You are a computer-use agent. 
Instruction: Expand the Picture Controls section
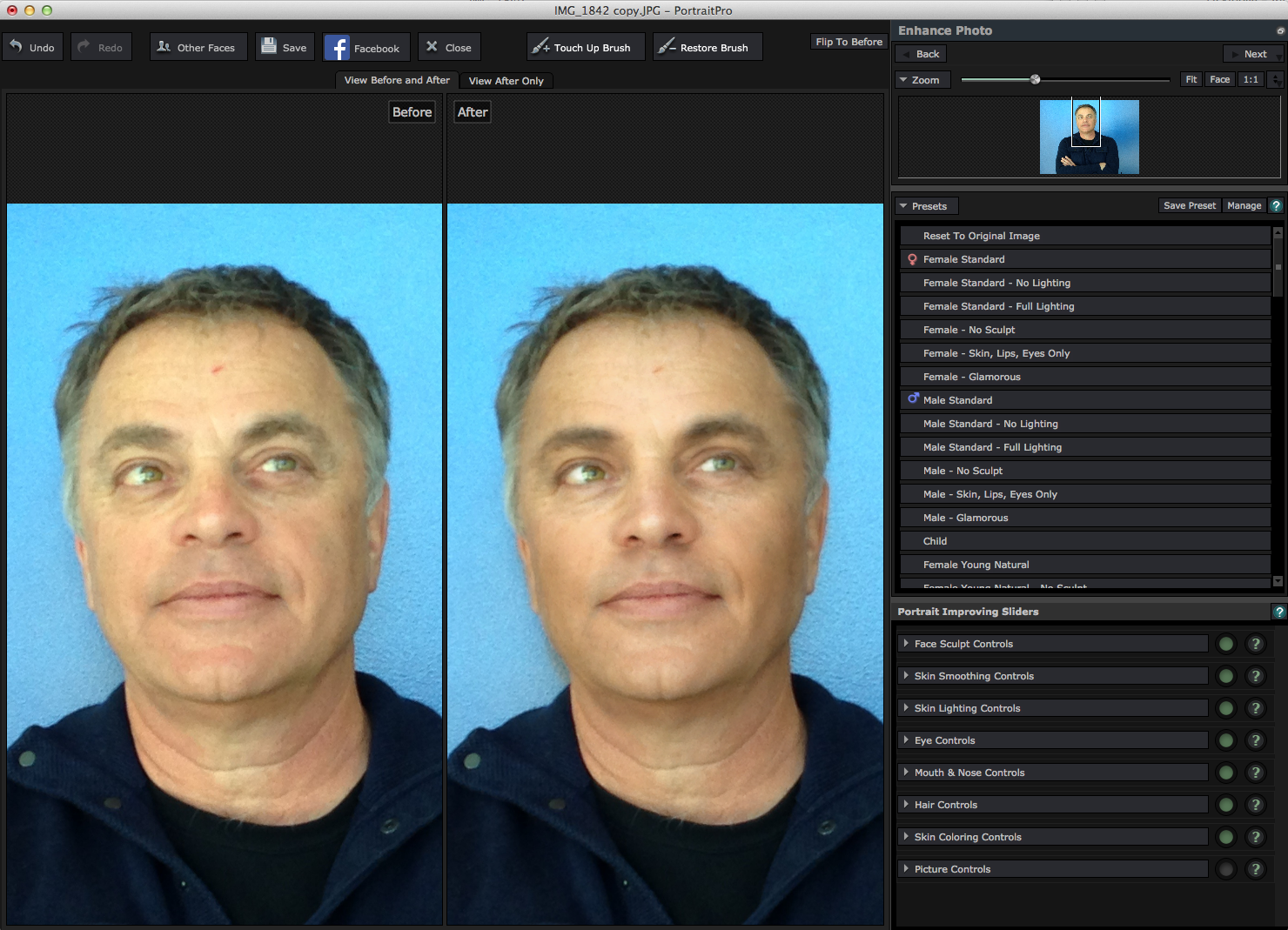click(1053, 869)
